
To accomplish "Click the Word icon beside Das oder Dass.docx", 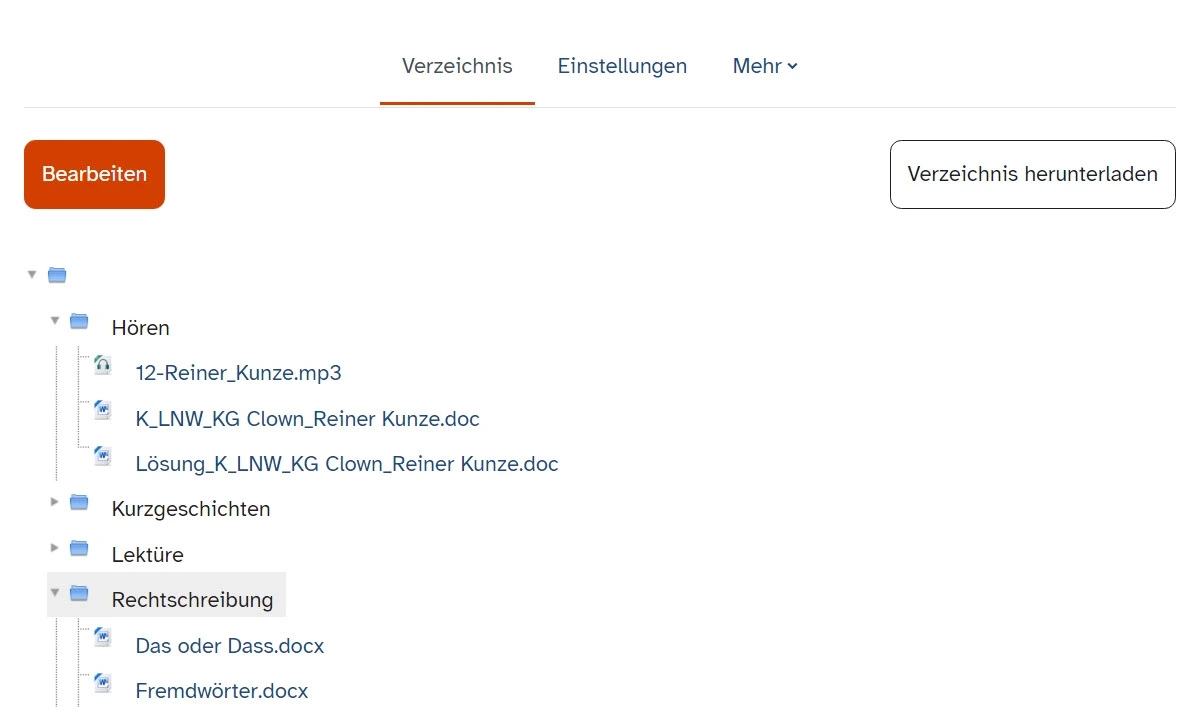I will click(103, 637).
